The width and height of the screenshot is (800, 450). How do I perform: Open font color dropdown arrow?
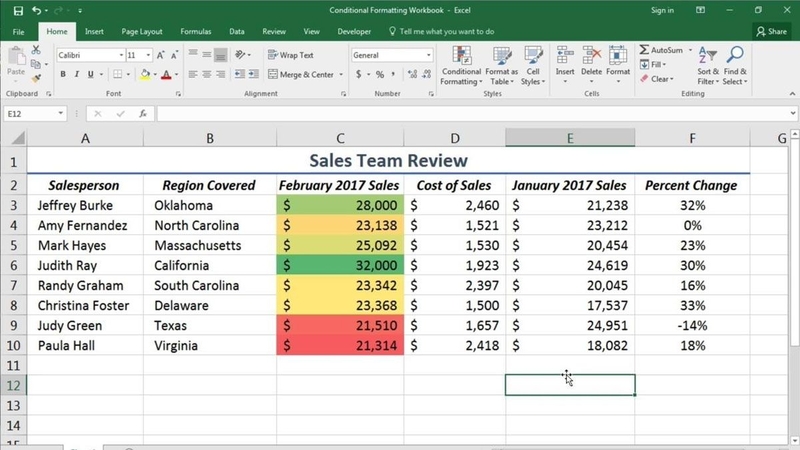point(177,74)
